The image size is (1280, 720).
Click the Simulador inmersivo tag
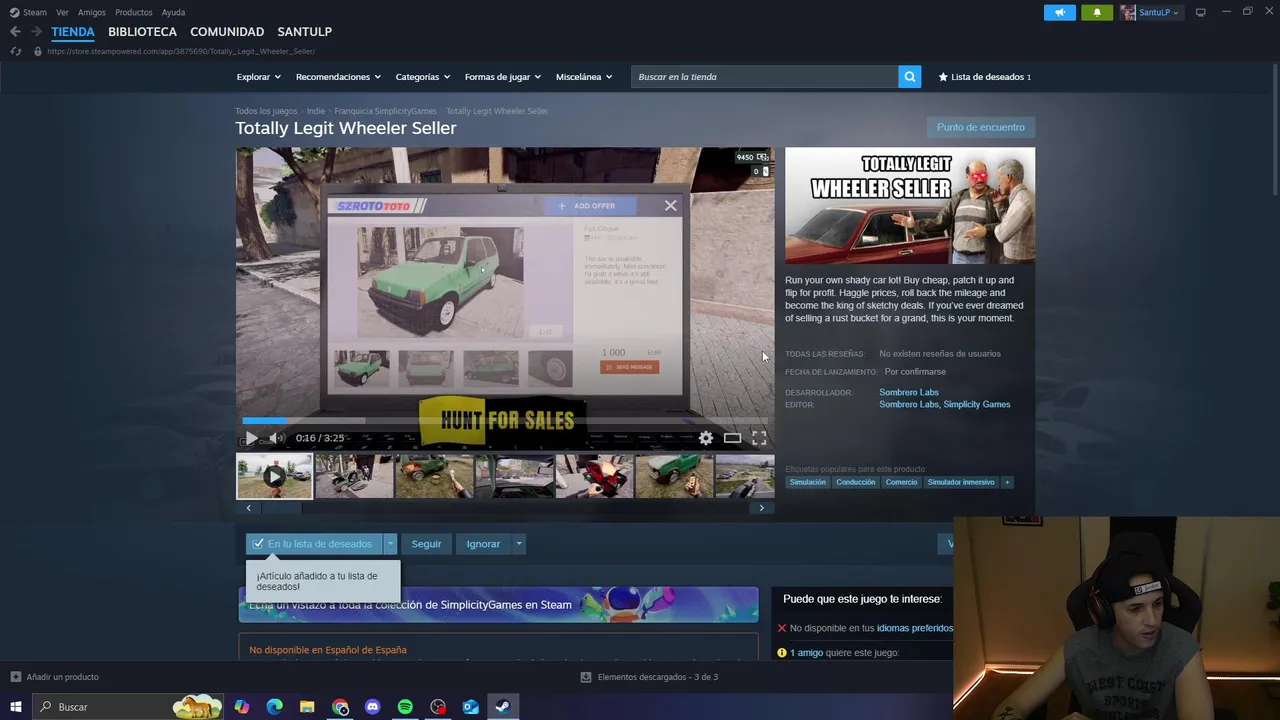click(961, 482)
